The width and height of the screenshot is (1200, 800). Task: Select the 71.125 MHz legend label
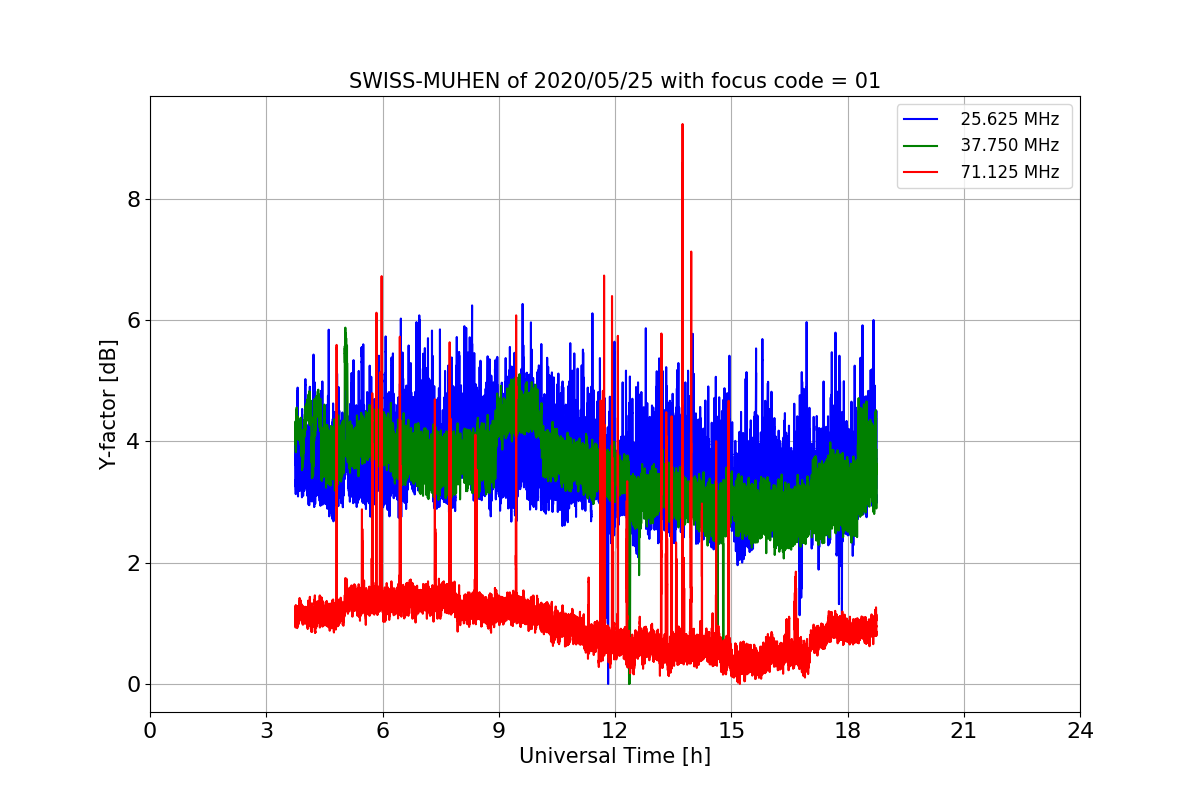click(x=1009, y=172)
